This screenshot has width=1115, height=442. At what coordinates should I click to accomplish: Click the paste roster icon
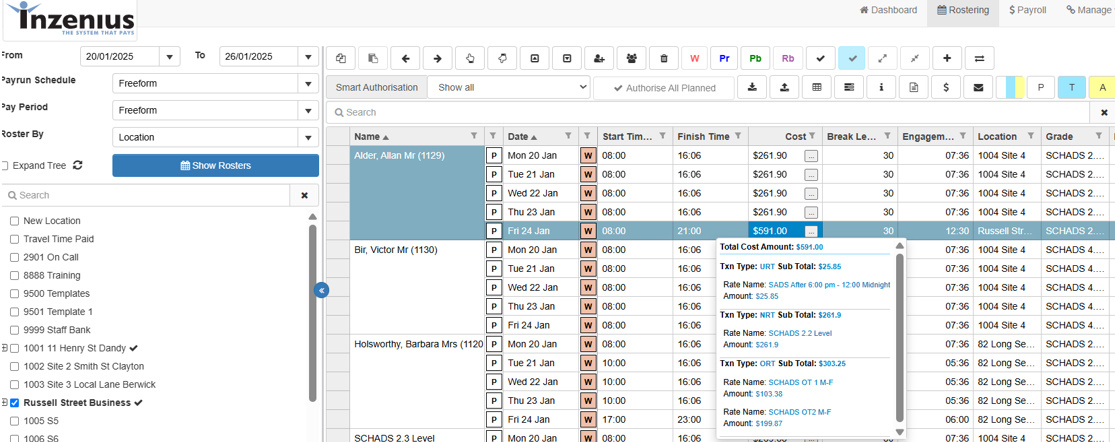(x=373, y=58)
